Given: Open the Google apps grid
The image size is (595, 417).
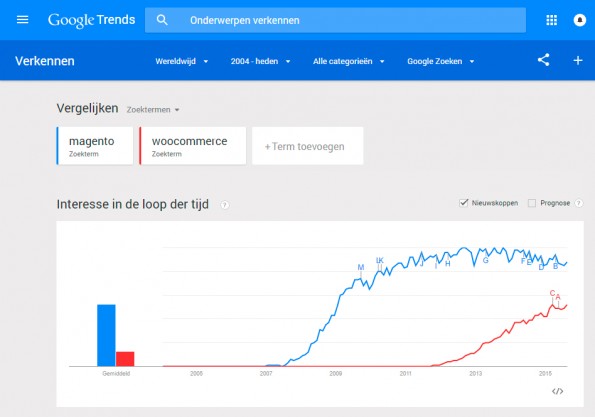Looking at the screenshot, I should [551, 20].
